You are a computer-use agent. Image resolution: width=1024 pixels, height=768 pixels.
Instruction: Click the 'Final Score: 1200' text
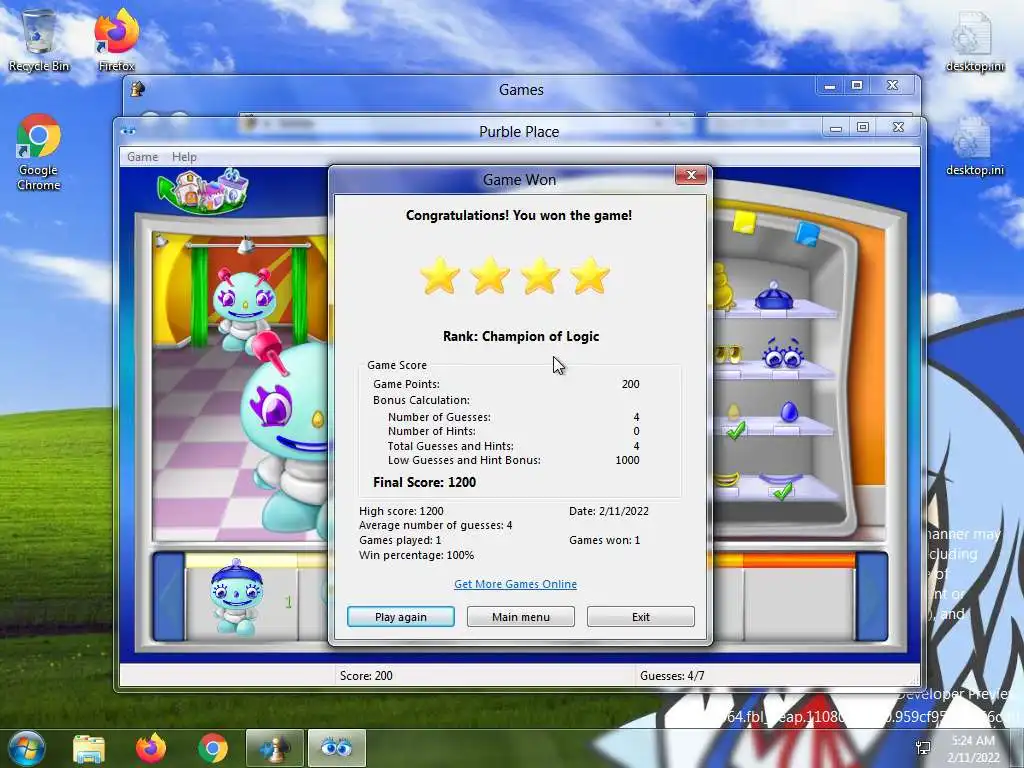(424, 482)
